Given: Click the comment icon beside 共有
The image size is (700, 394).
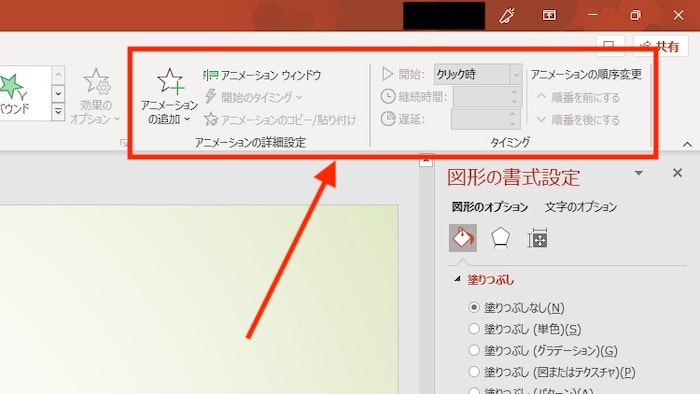Looking at the screenshot, I should 610,46.
